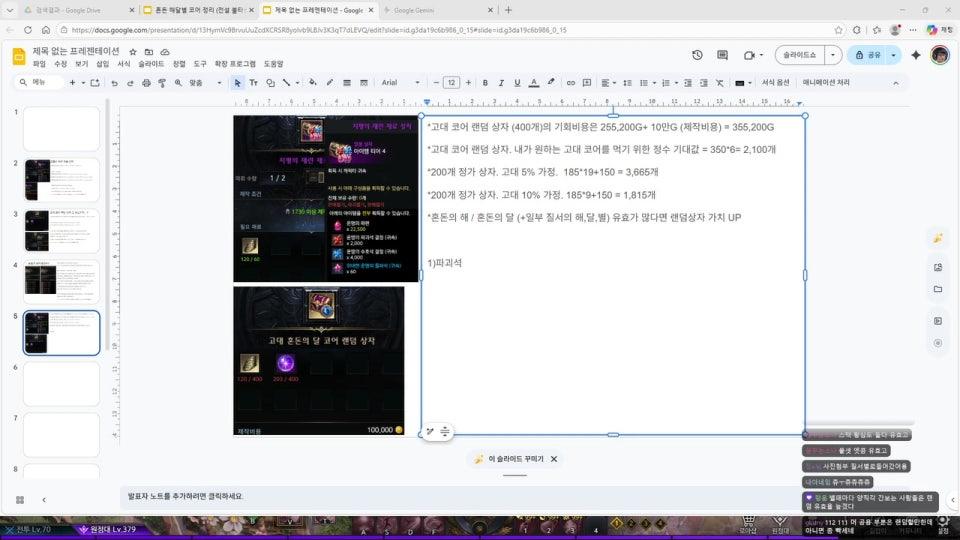Click the 애니메이션 처리 button
Image resolution: width=960 pixels, height=540 pixels.
click(x=826, y=83)
